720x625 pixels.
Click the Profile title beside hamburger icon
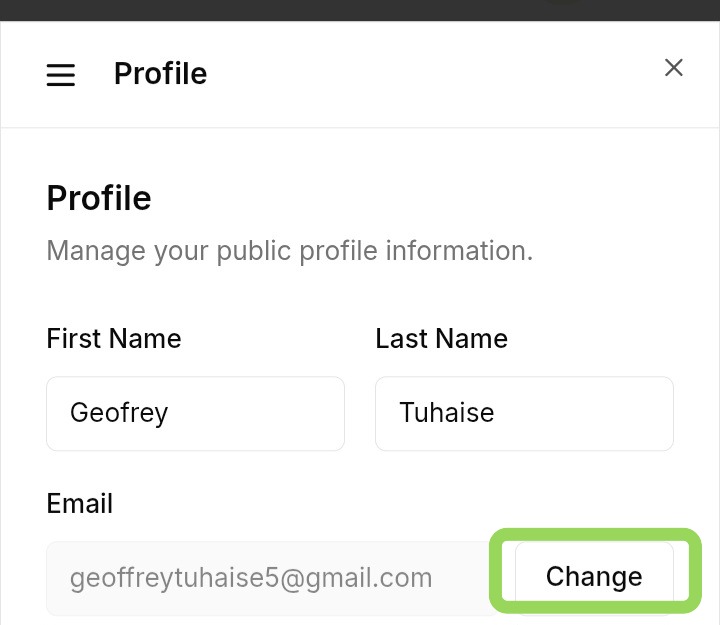[160, 74]
